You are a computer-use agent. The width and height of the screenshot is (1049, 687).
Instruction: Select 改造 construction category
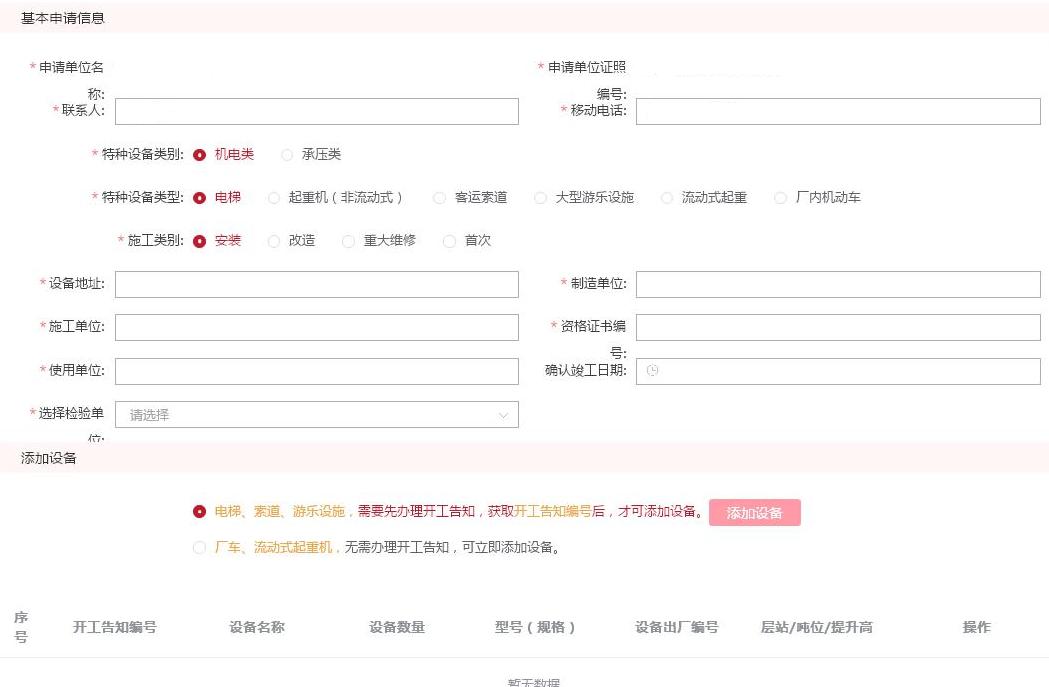point(275,241)
